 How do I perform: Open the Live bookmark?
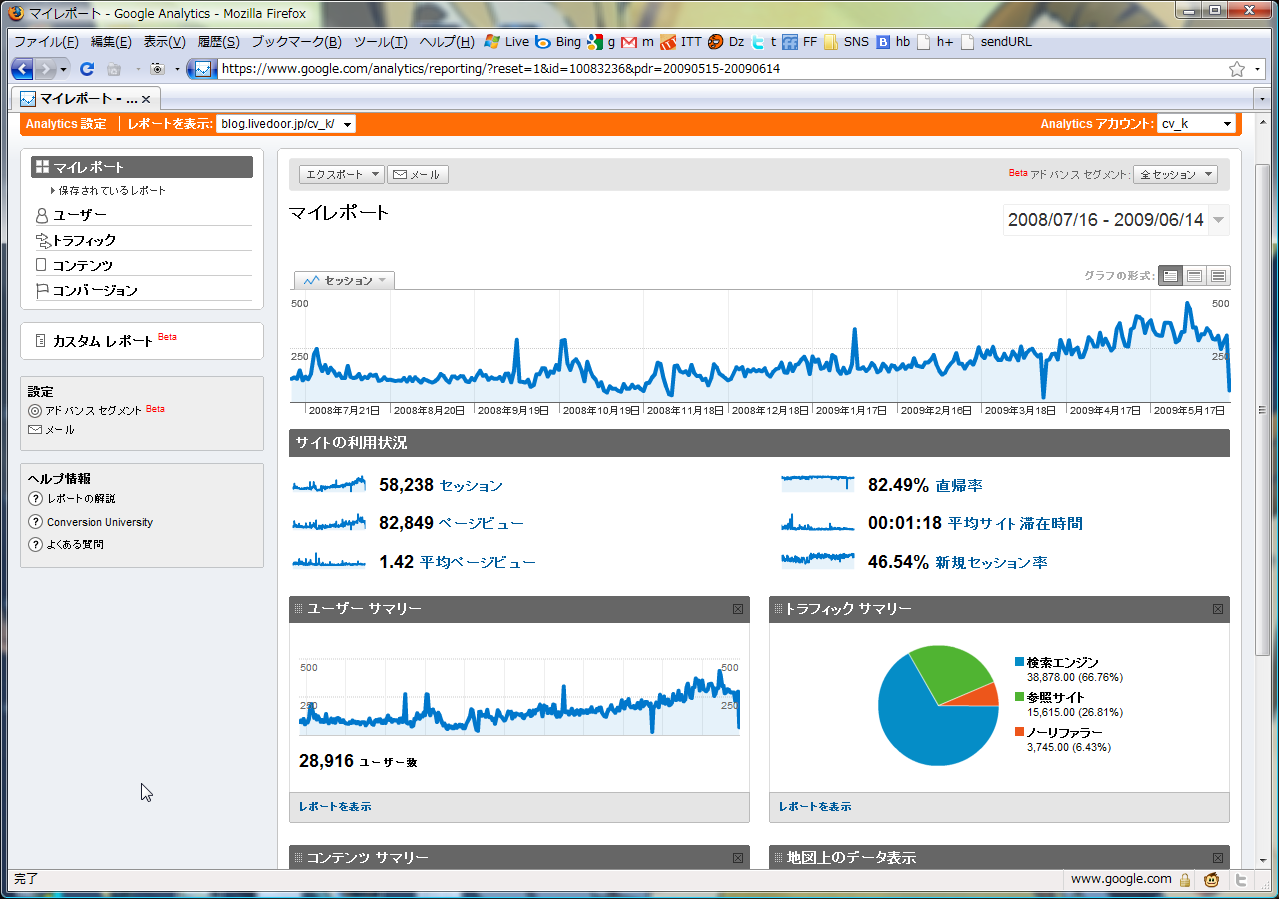[x=507, y=42]
